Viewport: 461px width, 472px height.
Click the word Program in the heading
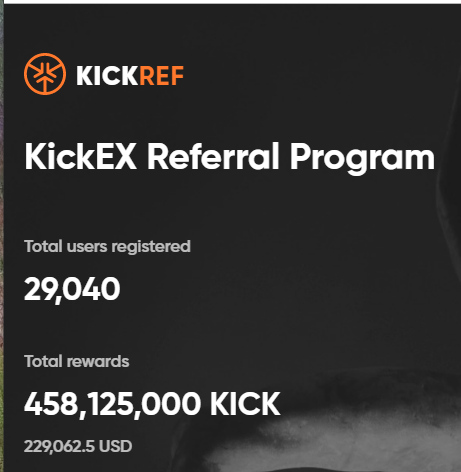click(x=362, y=159)
